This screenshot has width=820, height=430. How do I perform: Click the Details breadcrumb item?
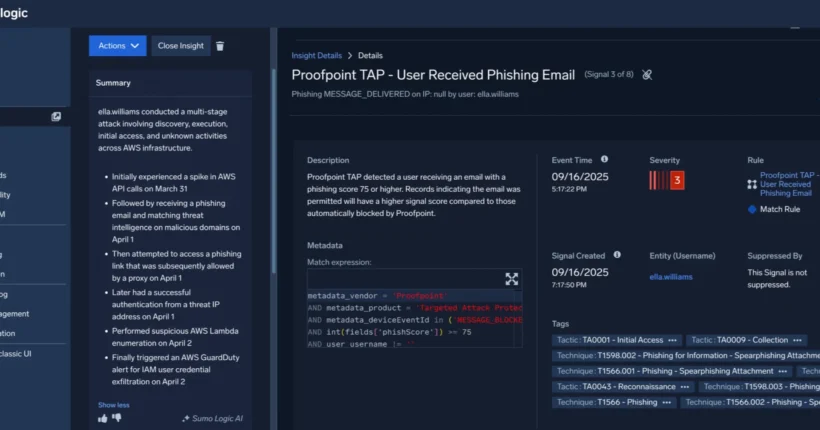(370, 55)
